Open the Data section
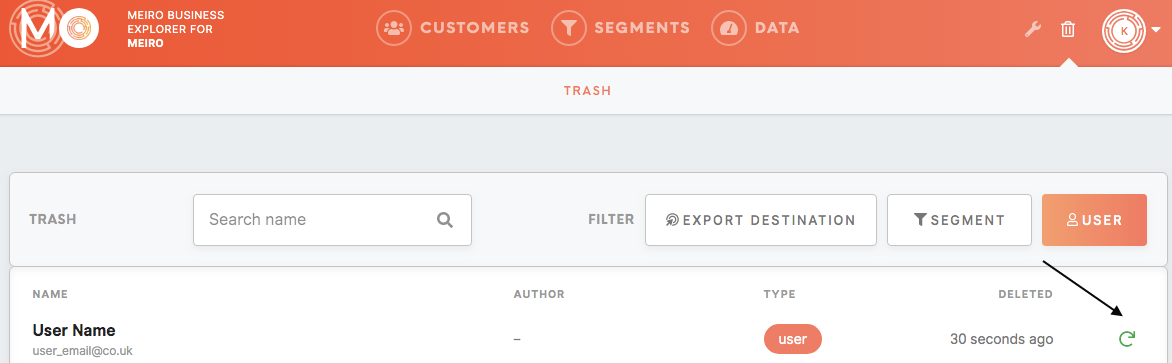This screenshot has width=1172, height=363. click(756, 28)
